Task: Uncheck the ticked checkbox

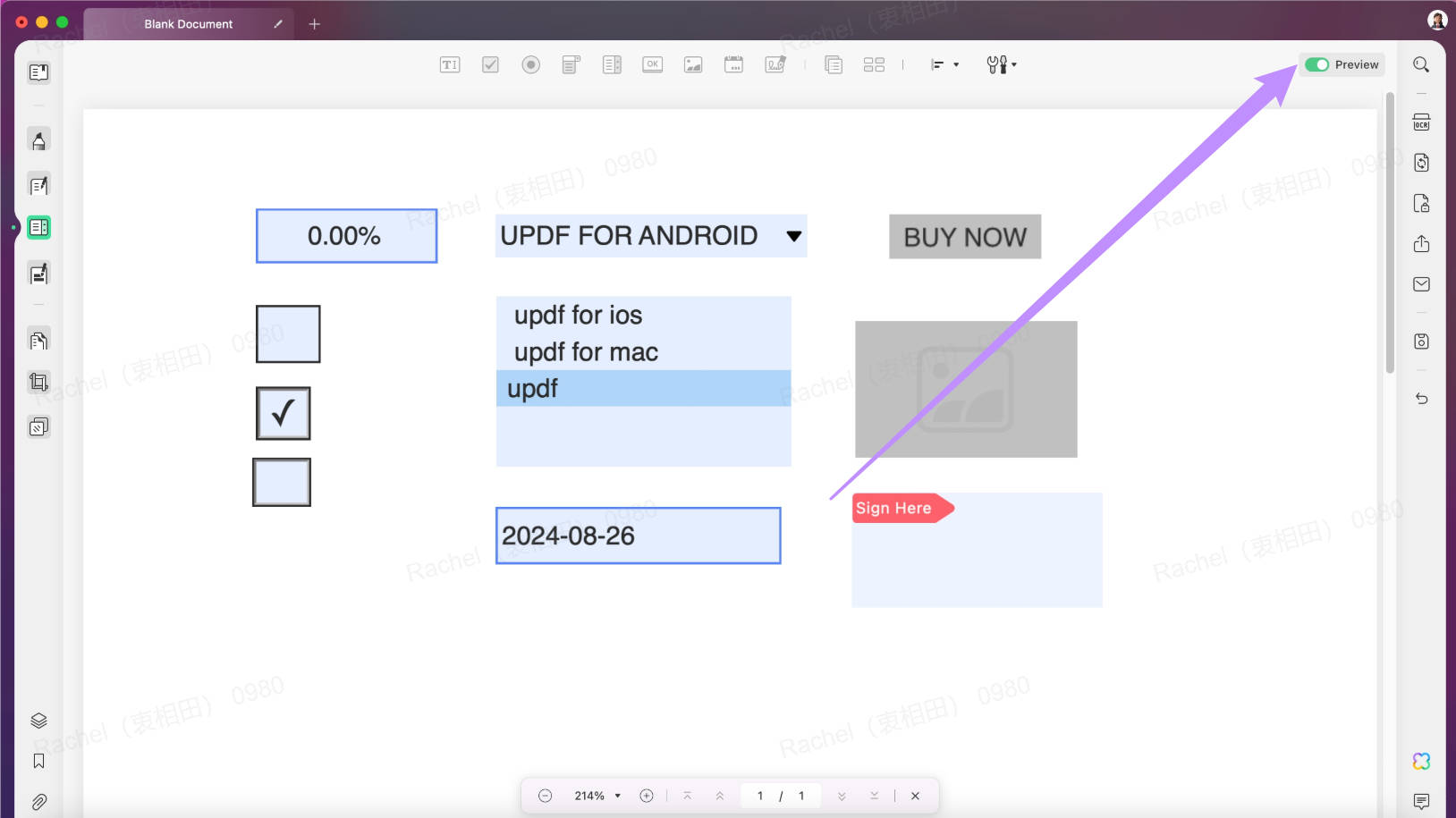Action: [x=284, y=413]
